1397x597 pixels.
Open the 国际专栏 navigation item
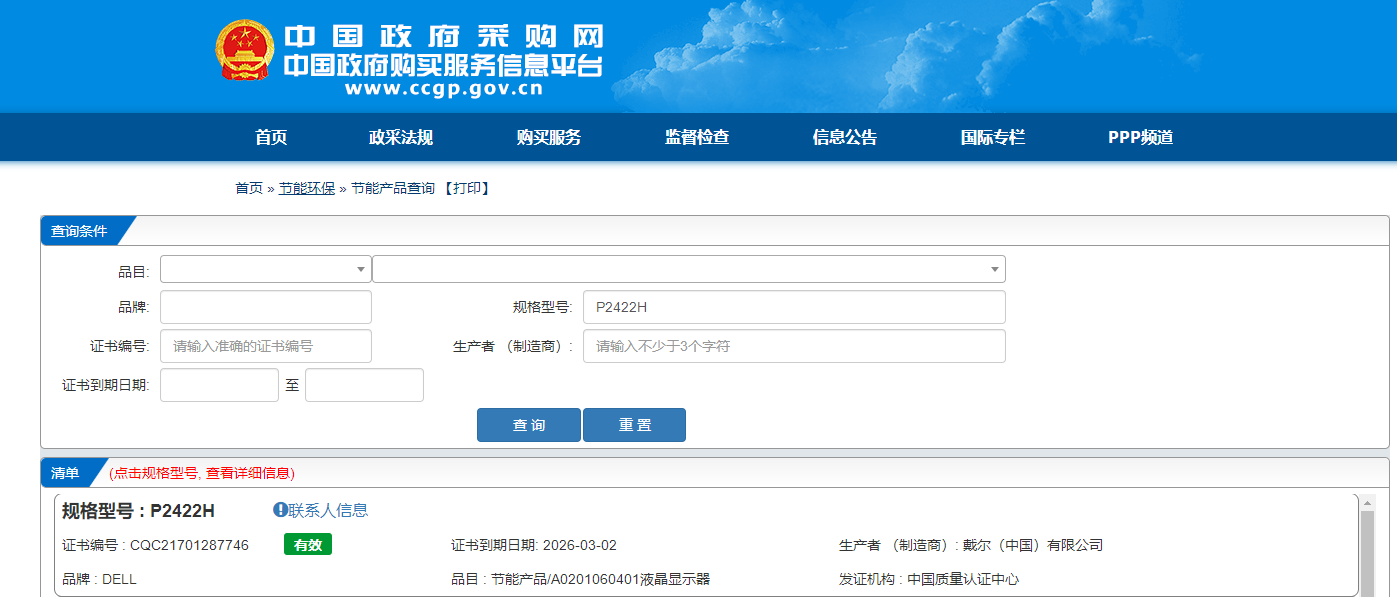point(993,138)
